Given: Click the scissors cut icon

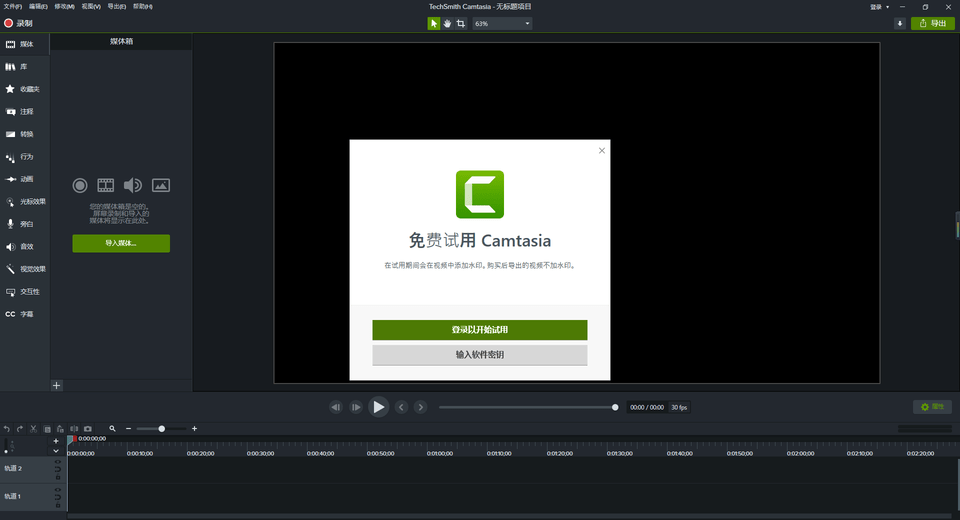Looking at the screenshot, I should coord(33,428).
